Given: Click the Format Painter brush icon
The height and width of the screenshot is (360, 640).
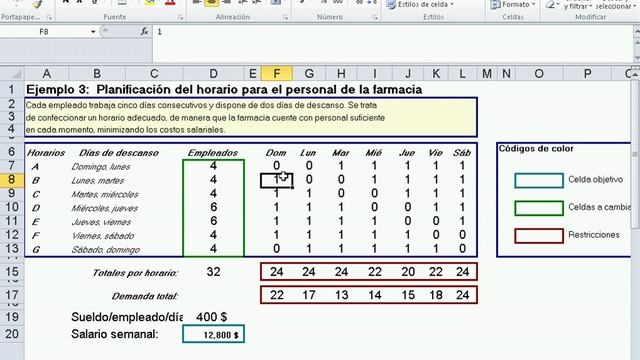Looking at the screenshot, I should [x=37, y=4].
